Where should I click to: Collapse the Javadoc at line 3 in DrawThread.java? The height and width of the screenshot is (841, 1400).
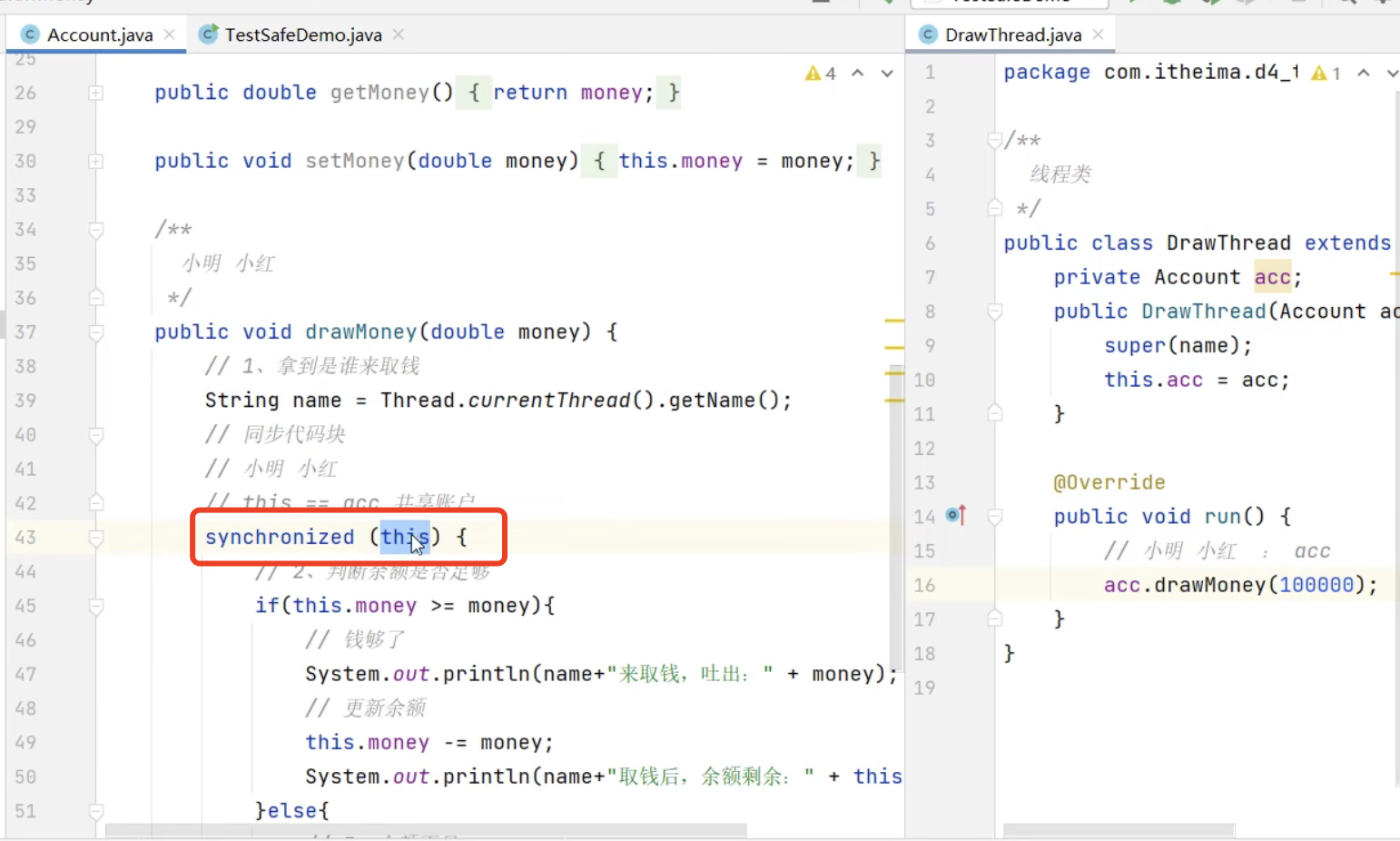tap(995, 141)
